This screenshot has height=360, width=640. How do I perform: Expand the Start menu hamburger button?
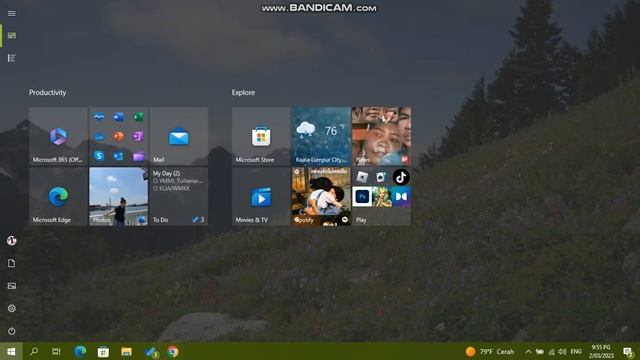[x=11, y=13]
